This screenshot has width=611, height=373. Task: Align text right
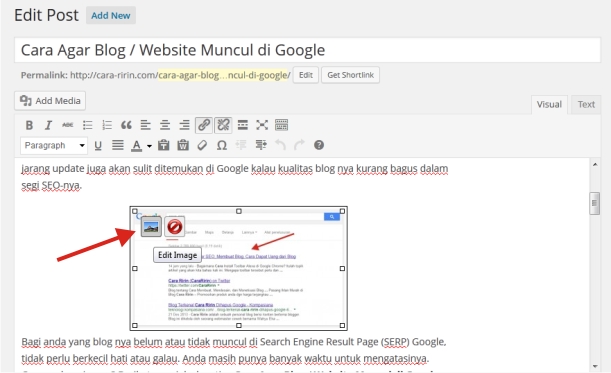click(184, 125)
